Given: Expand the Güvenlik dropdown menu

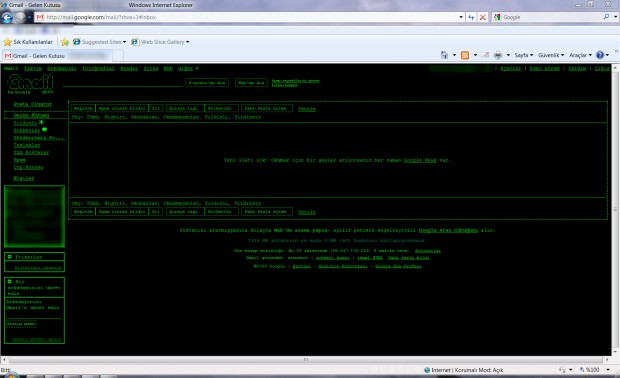Looking at the screenshot, I should (551, 55).
